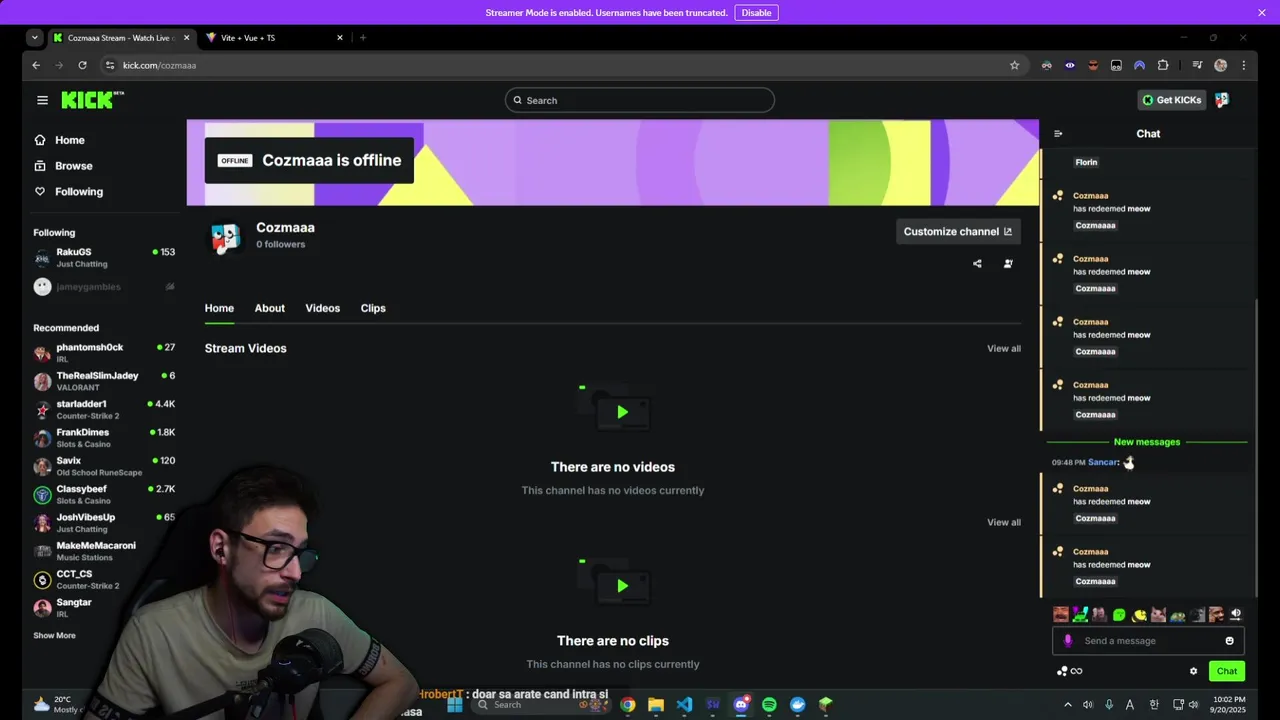Open the user avatar beside Get KICKs

coord(1221,100)
